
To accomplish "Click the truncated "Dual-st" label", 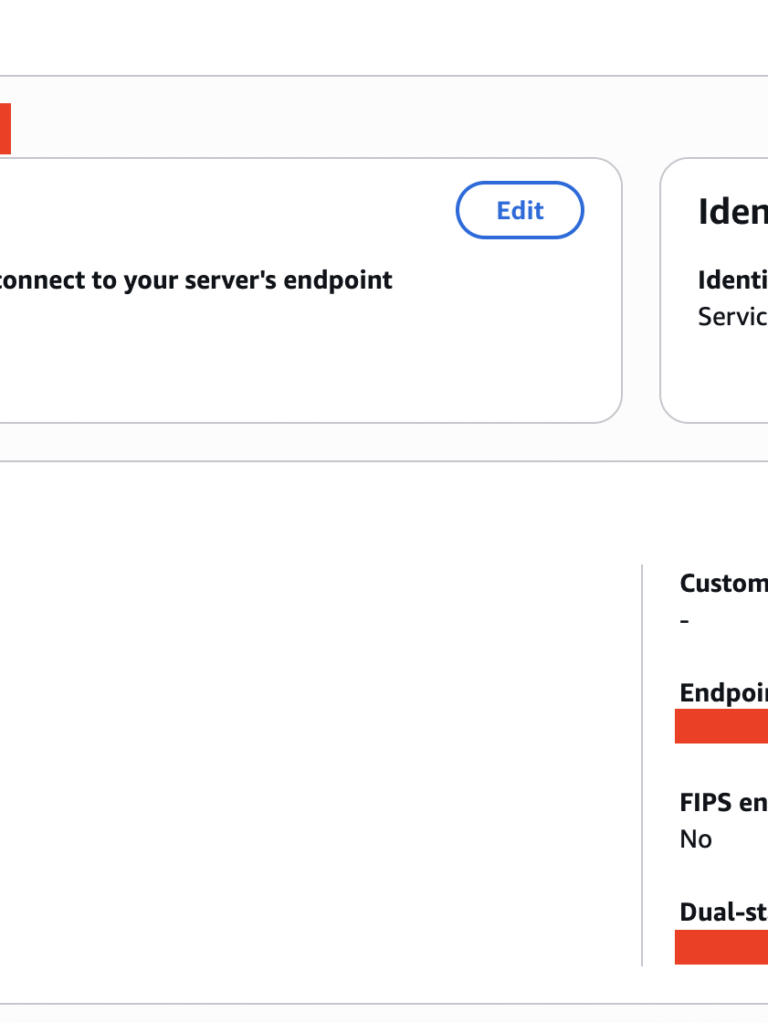I will pyautogui.click(x=723, y=911).
